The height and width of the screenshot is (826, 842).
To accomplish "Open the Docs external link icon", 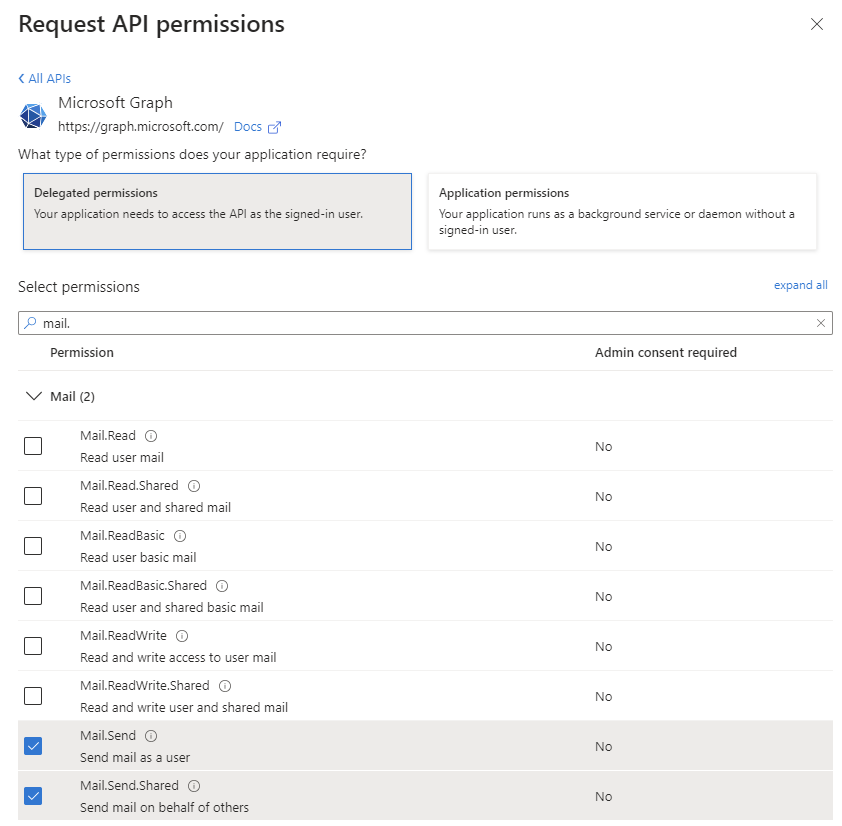I will [275, 127].
